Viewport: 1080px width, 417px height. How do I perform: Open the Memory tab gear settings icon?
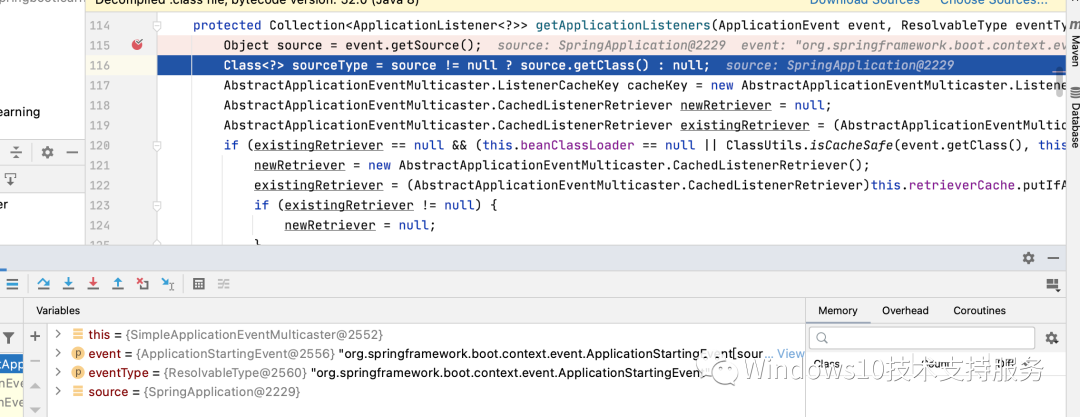click(x=1051, y=338)
